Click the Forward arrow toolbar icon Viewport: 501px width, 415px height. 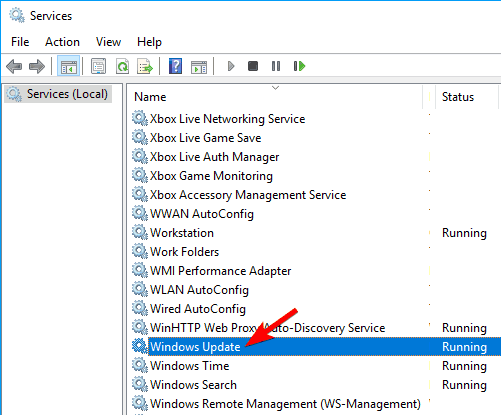pos(37,66)
